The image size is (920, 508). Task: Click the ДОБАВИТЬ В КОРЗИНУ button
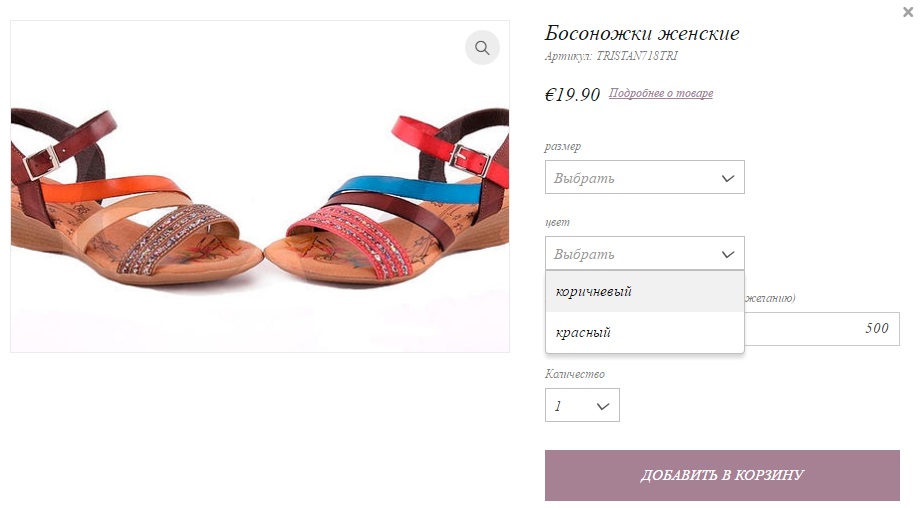(722, 475)
